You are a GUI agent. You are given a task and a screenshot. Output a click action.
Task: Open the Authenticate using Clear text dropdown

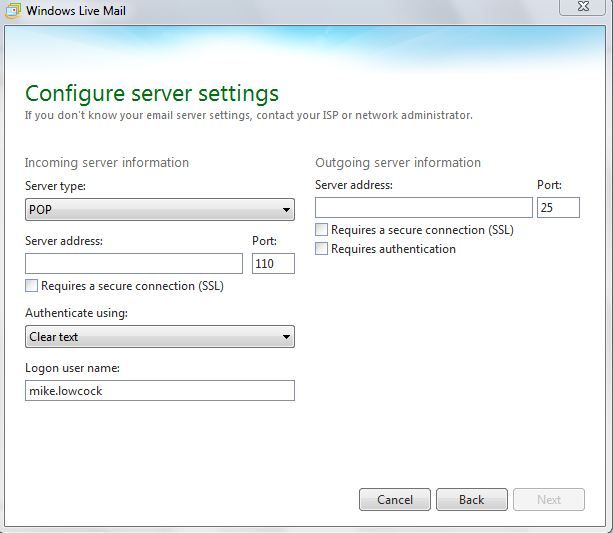click(x=160, y=337)
